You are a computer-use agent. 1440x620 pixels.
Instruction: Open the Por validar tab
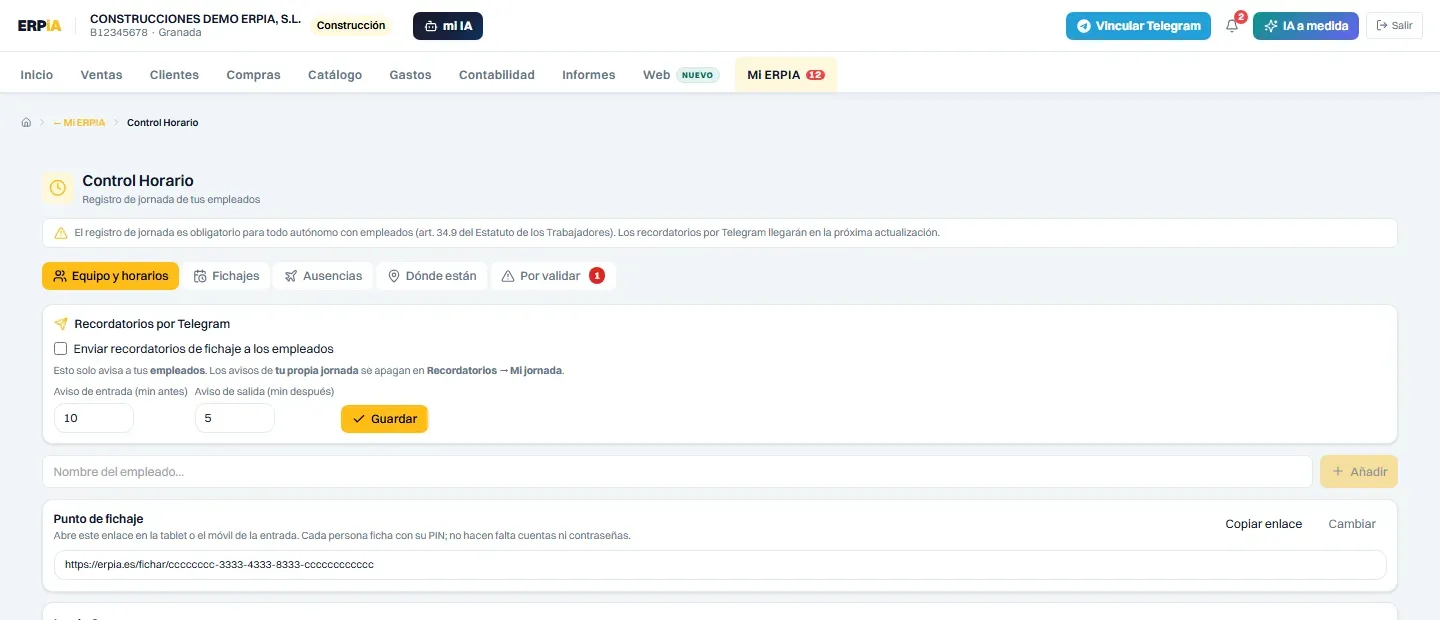pos(553,276)
